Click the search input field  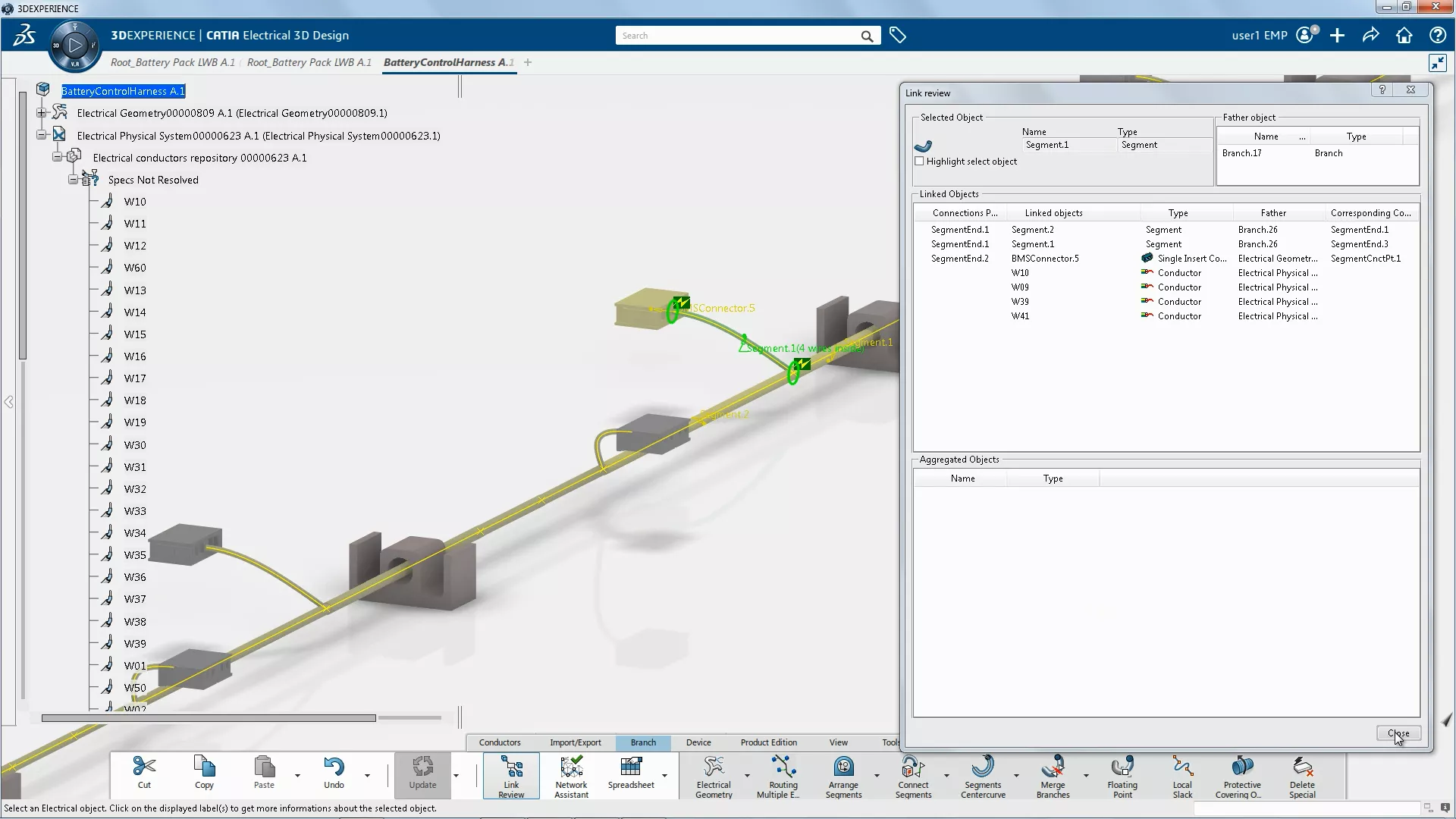(x=738, y=36)
